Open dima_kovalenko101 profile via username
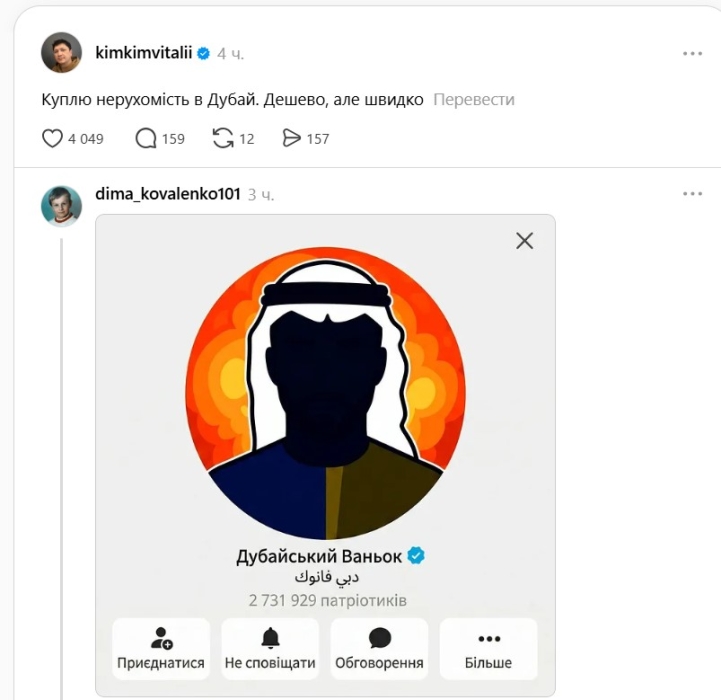The image size is (721, 700). (167, 193)
